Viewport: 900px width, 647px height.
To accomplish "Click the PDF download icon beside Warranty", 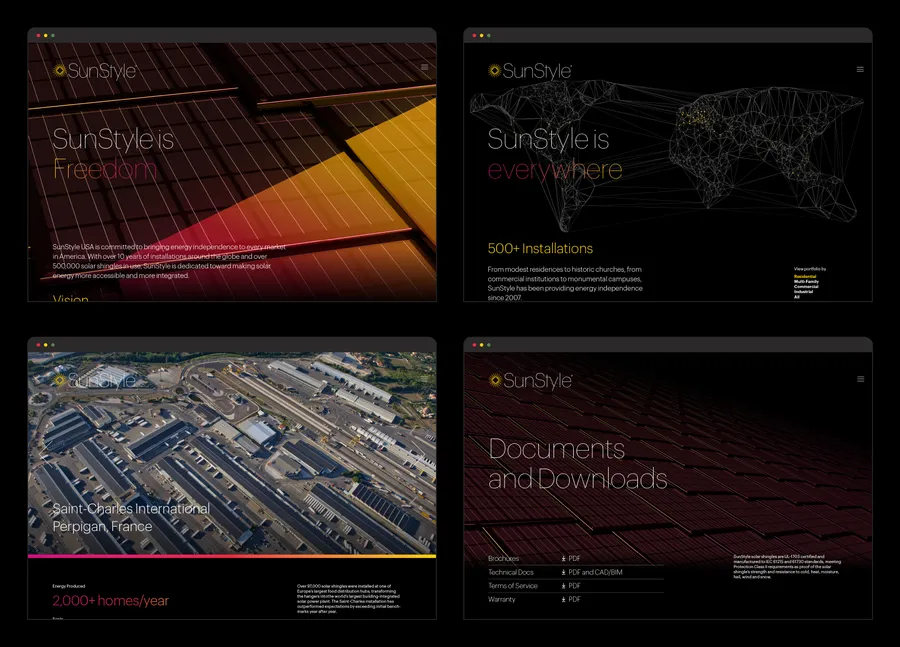I will click(563, 599).
